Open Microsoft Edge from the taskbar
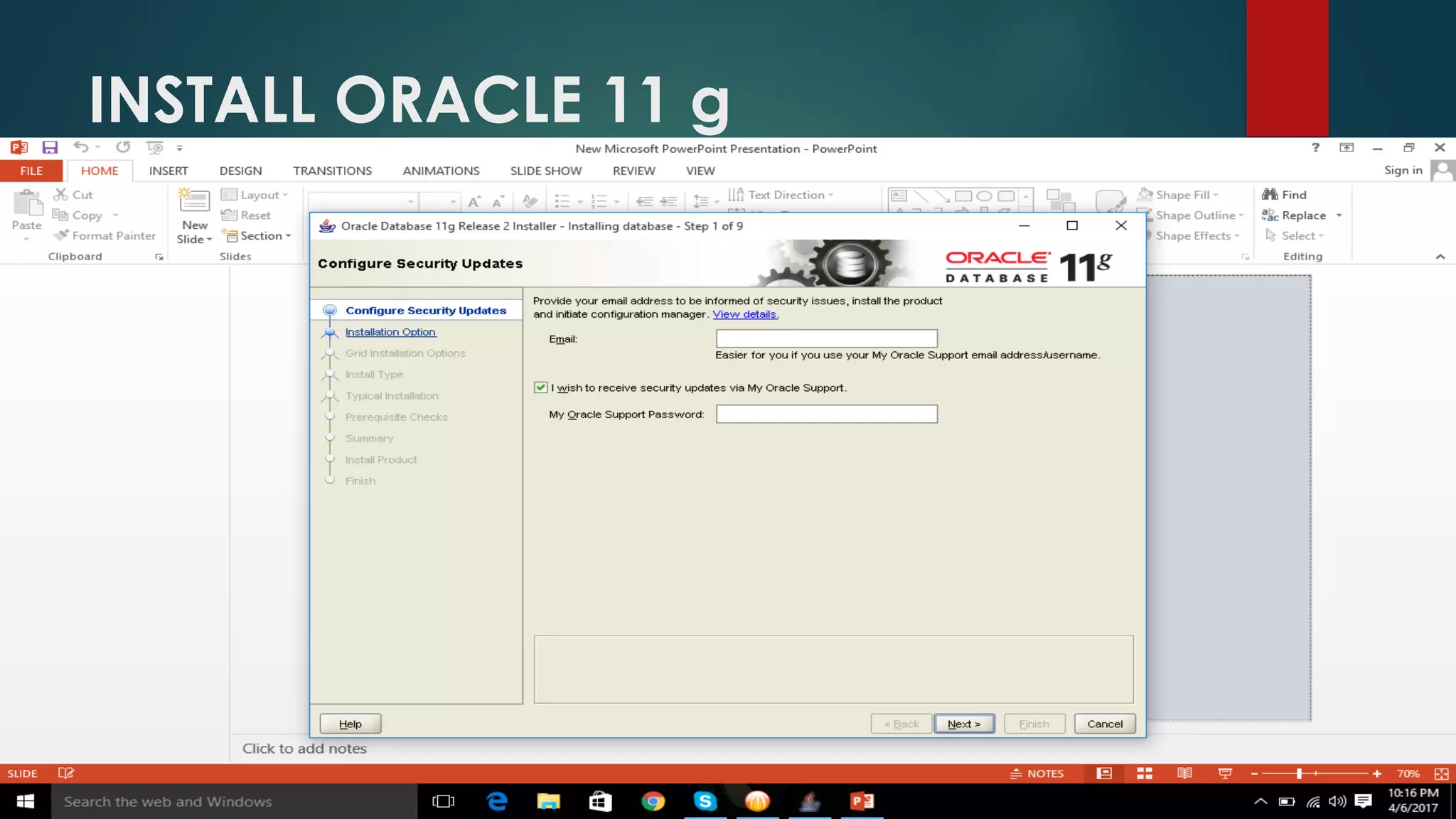Image resolution: width=1456 pixels, height=819 pixels. pos(497,802)
